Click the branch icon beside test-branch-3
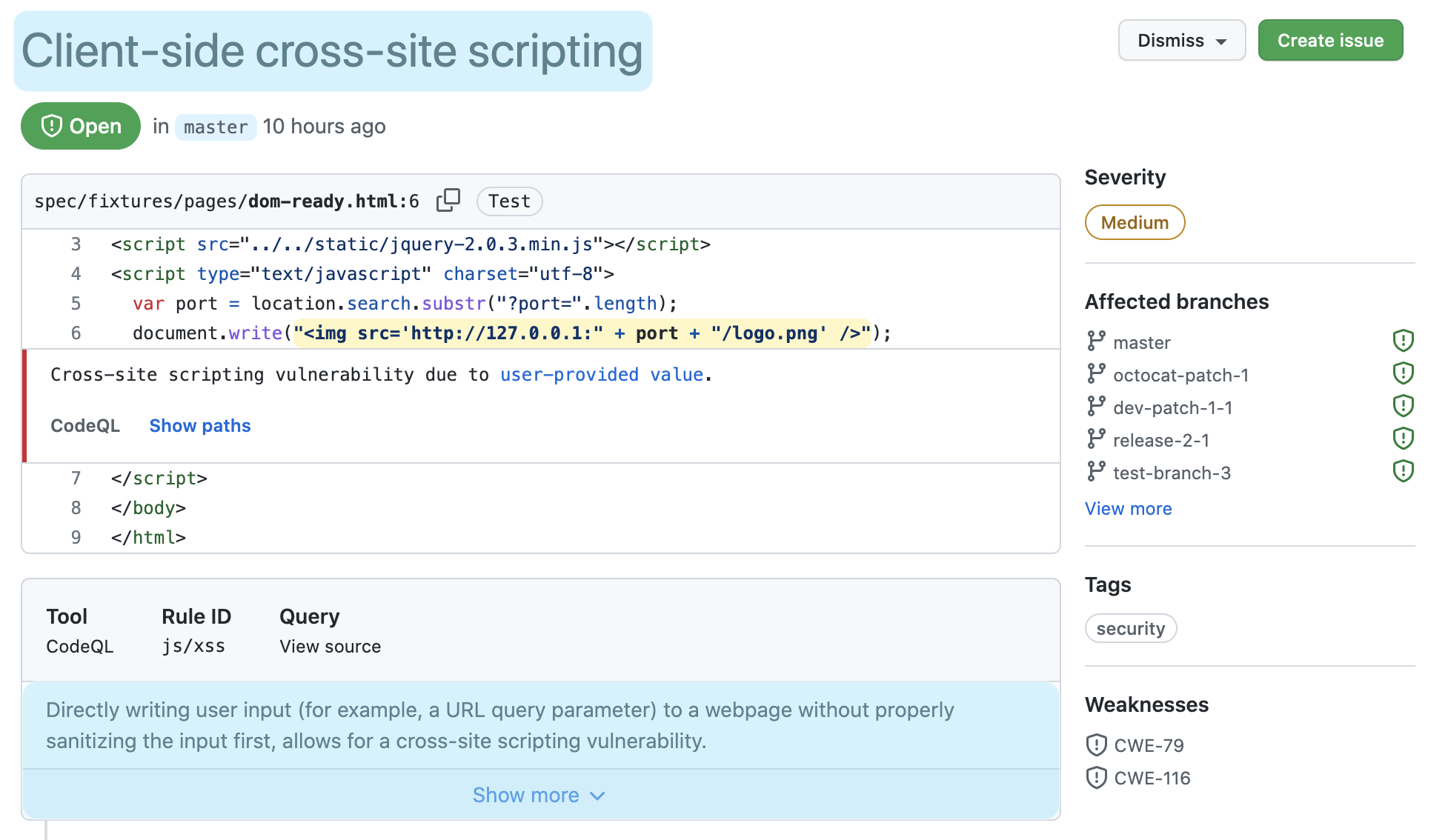 pyautogui.click(x=1096, y=471)
